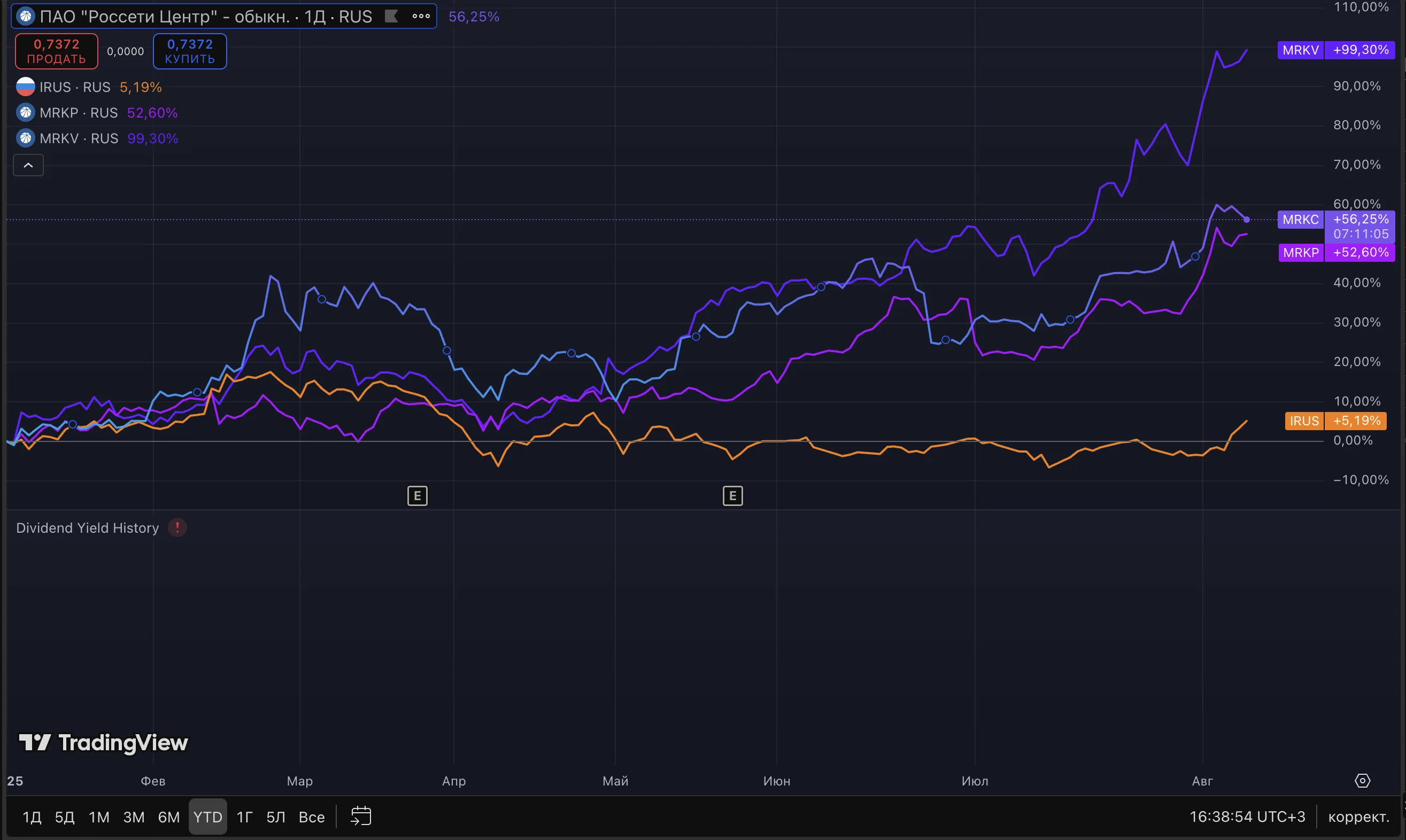Image resolution: width=1406 pixels, height=840 pixels.
Task: Click the Dividend Yield History indicator title
Action: point(87,527)
